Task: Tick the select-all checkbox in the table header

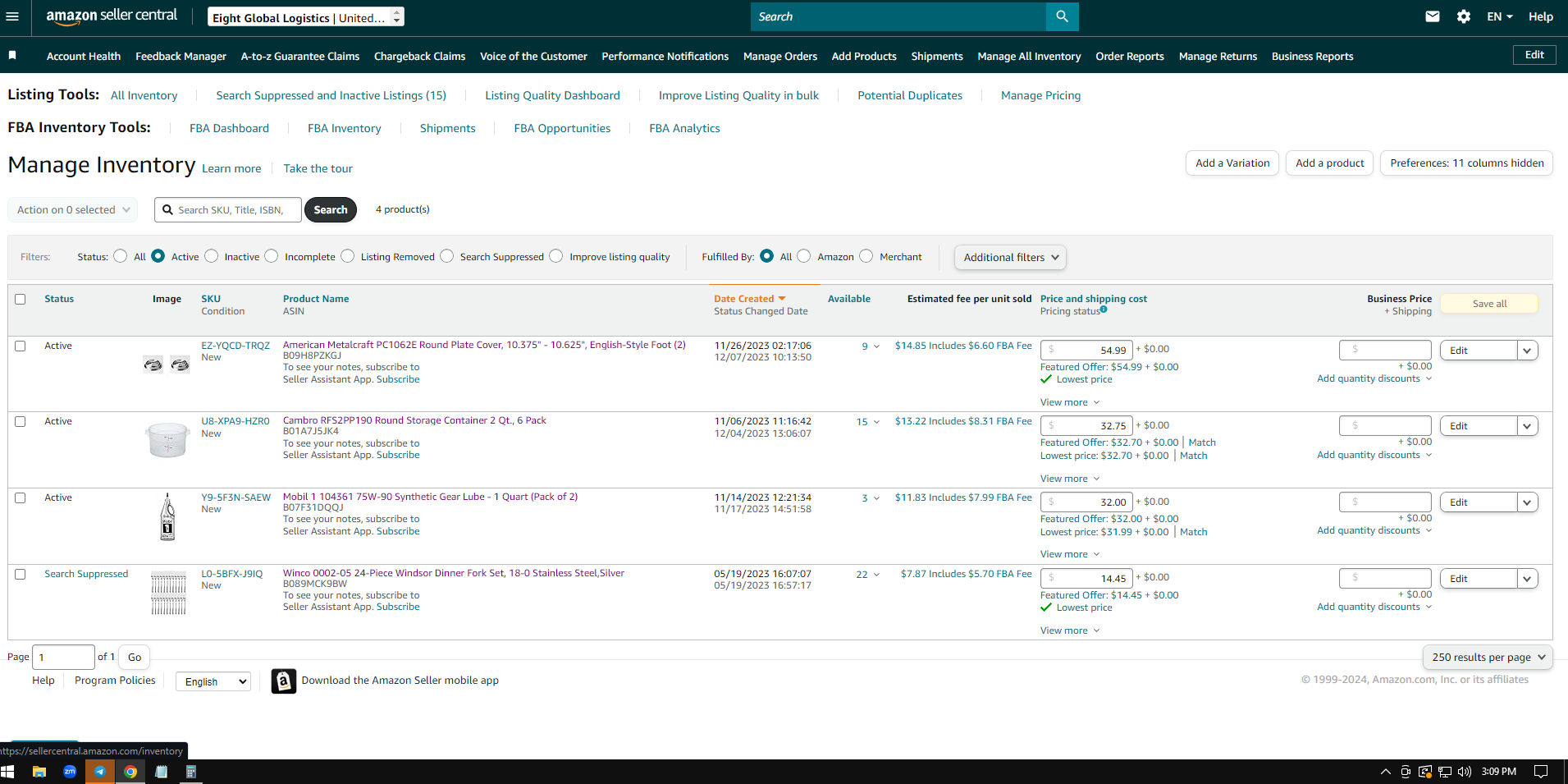Action: (21, 300)
